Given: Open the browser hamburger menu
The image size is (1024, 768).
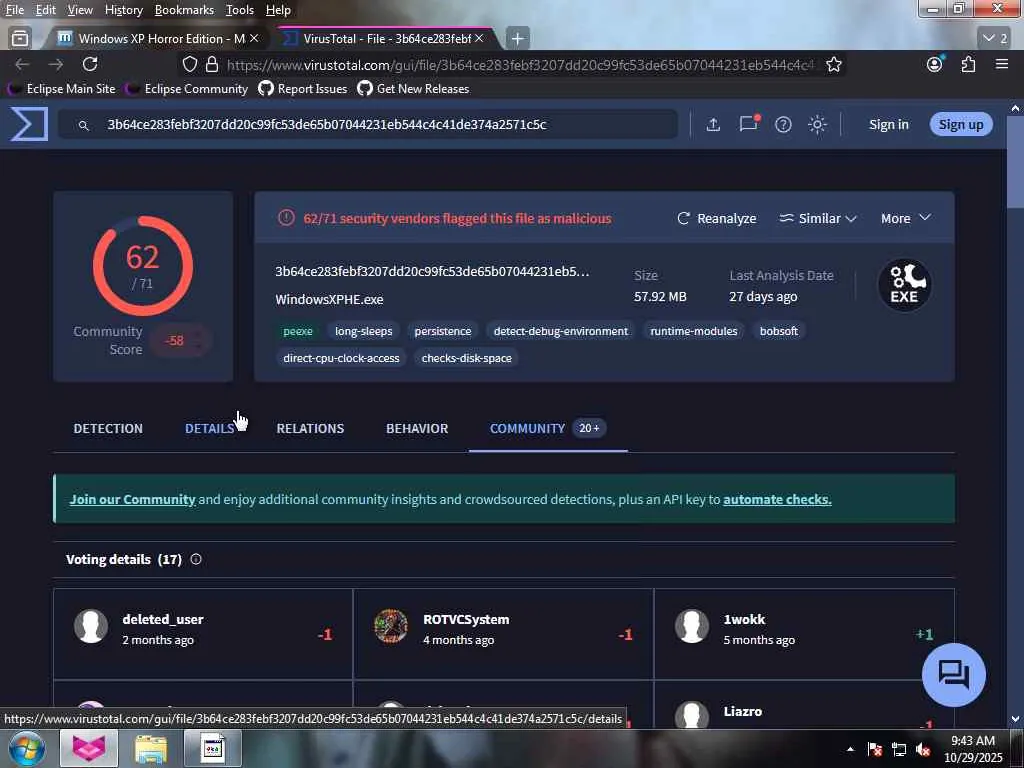Looking at the screenshot, I should coord(1002,64).
